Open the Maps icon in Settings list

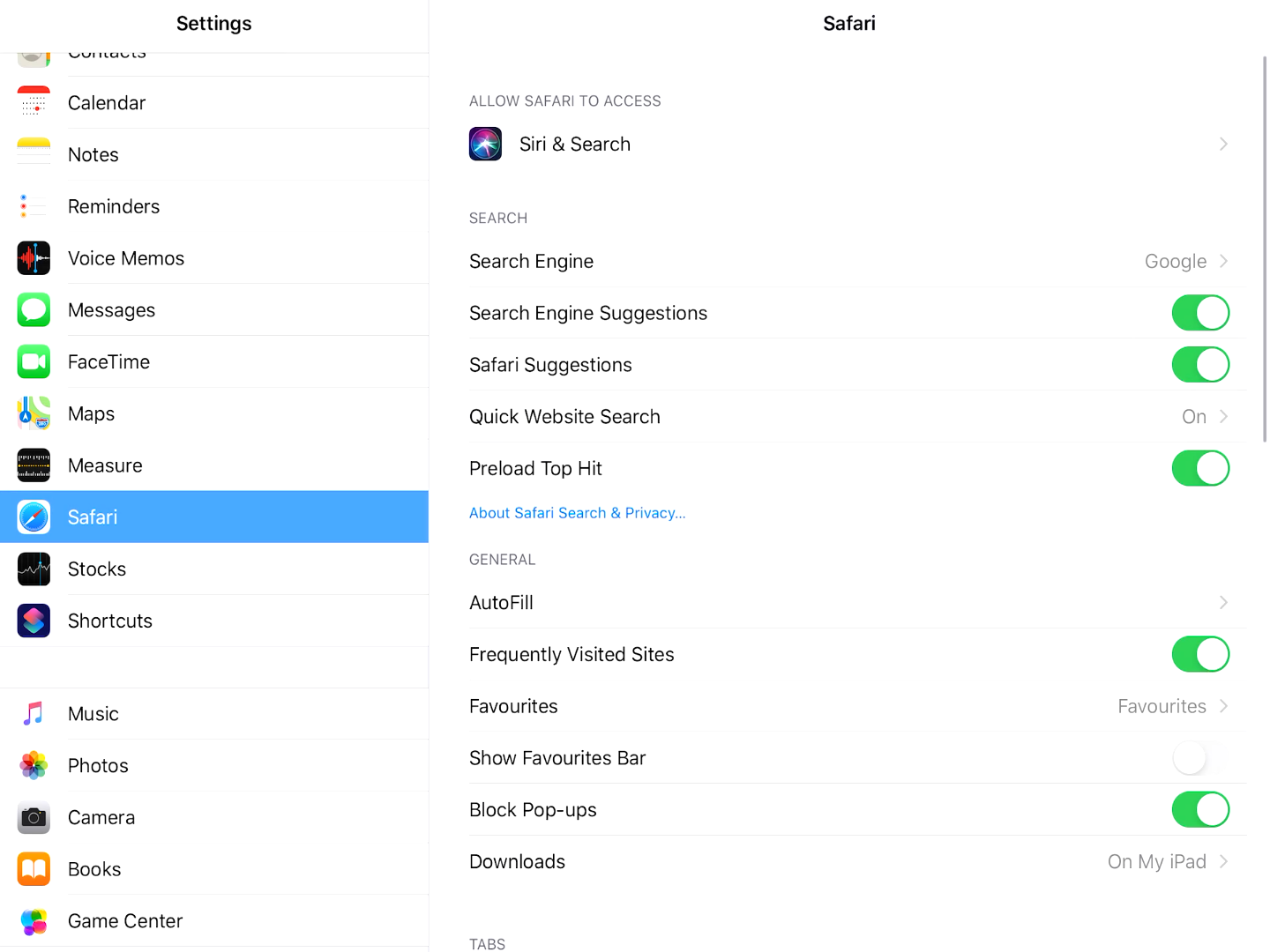click(x=34, y=413)
